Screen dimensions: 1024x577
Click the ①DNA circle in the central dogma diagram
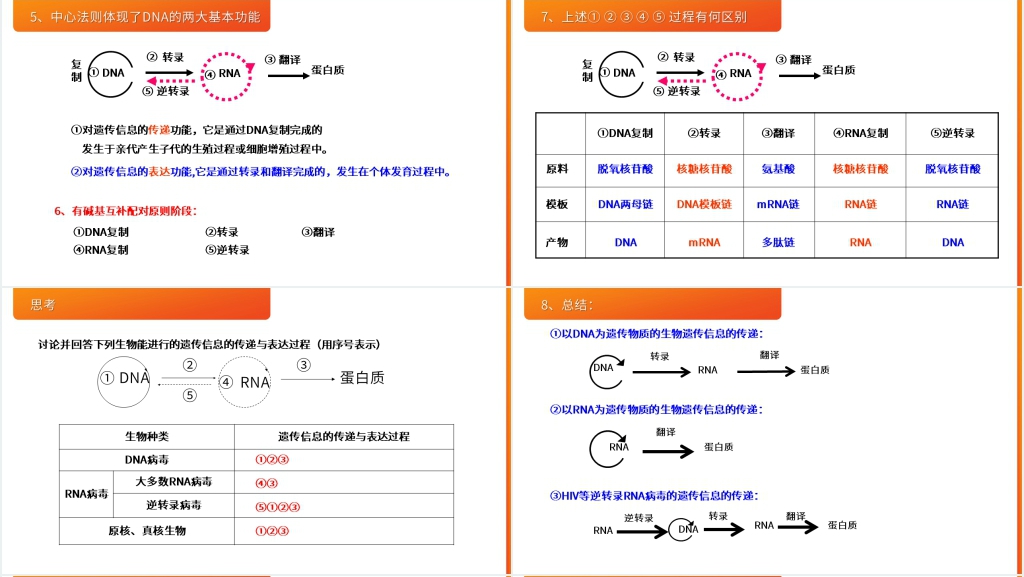pos(107,73)
